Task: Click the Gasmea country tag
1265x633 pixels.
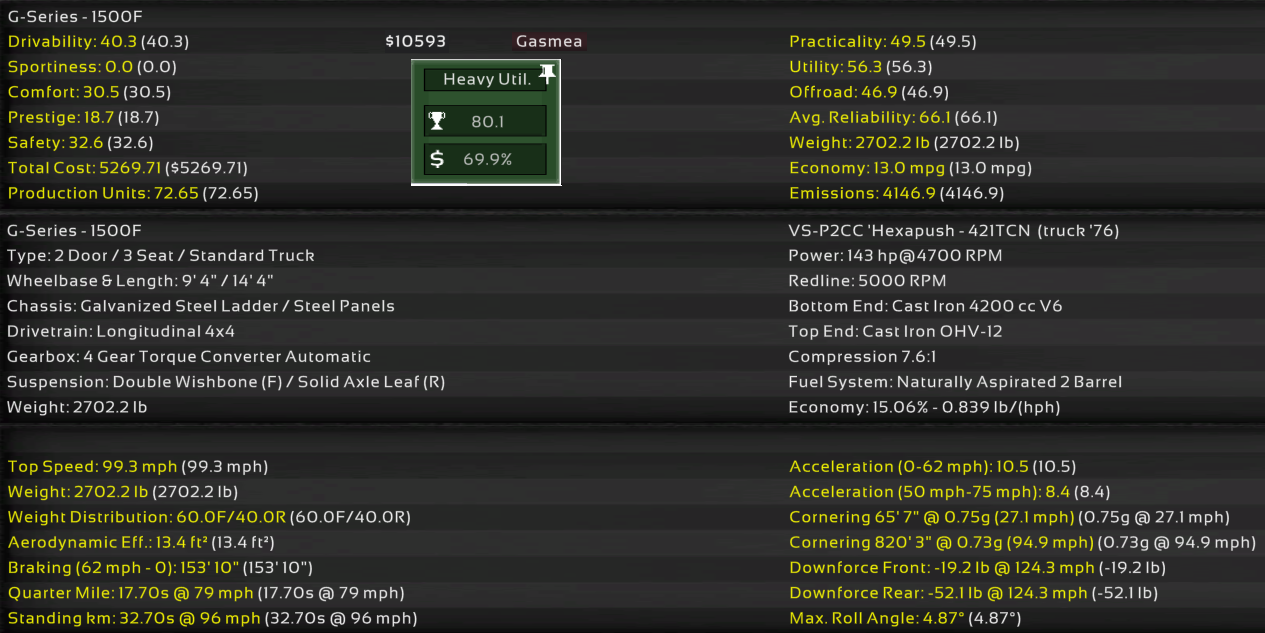Action: click(x=548, y=42)
